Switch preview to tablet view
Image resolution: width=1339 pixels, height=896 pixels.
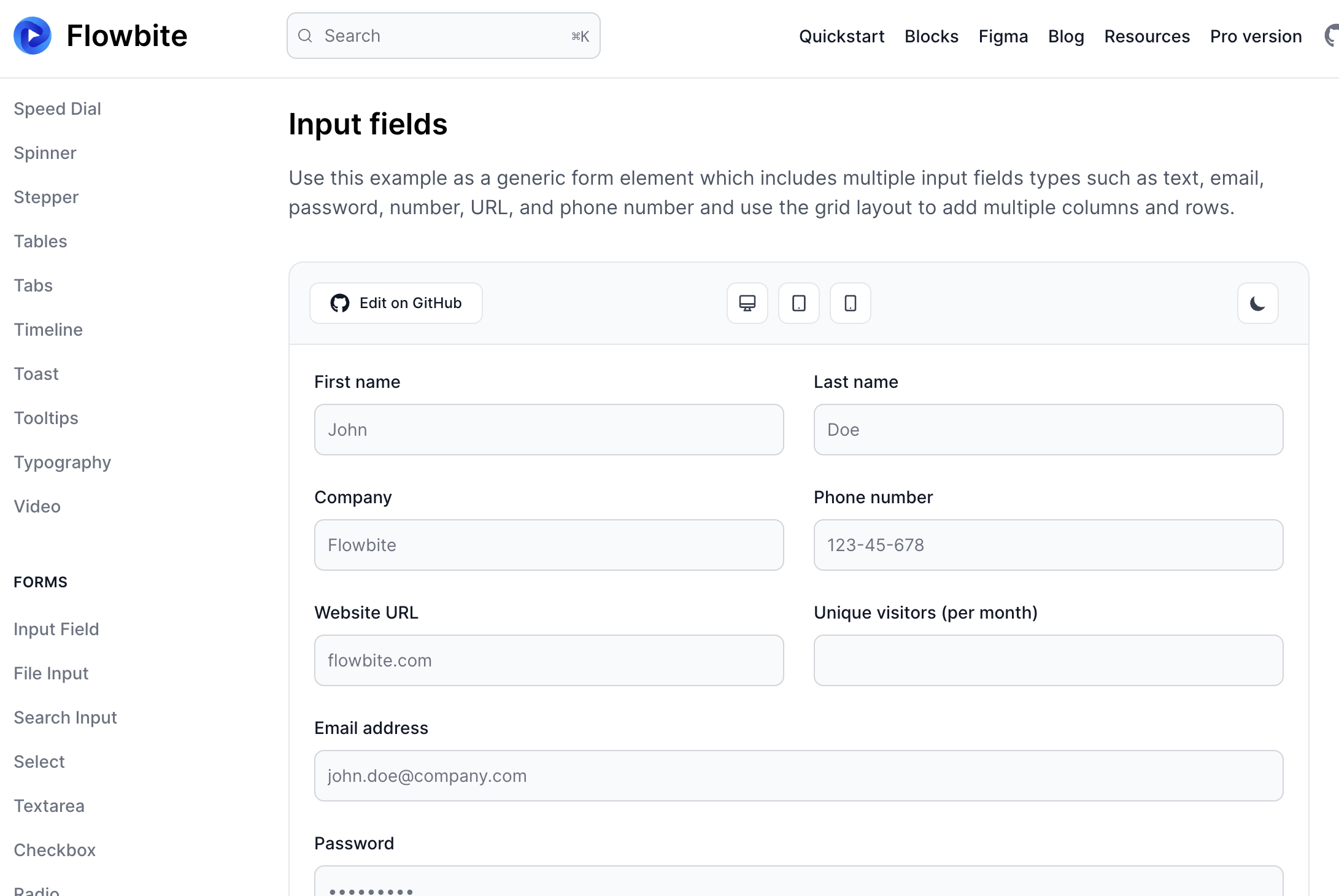(798, 303)
